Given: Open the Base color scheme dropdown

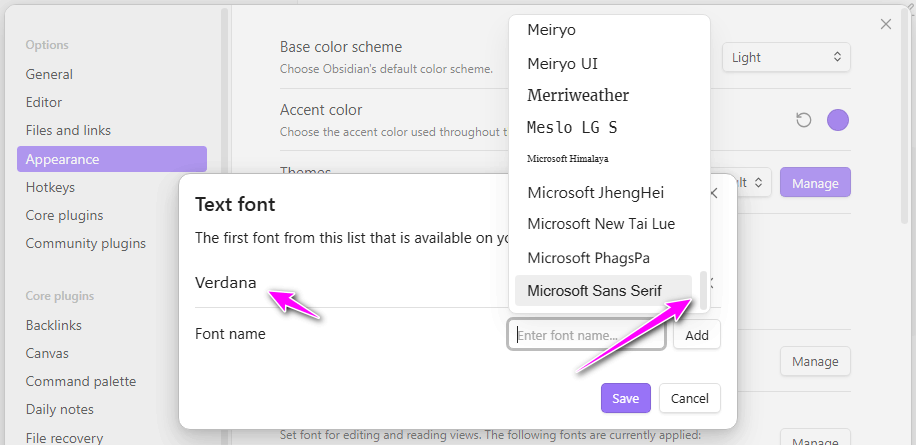Looking at the screenshot, I should pos(786,57).
